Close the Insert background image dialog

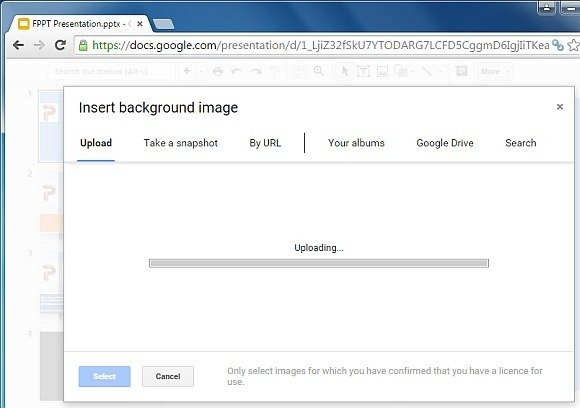click(560, 107)
